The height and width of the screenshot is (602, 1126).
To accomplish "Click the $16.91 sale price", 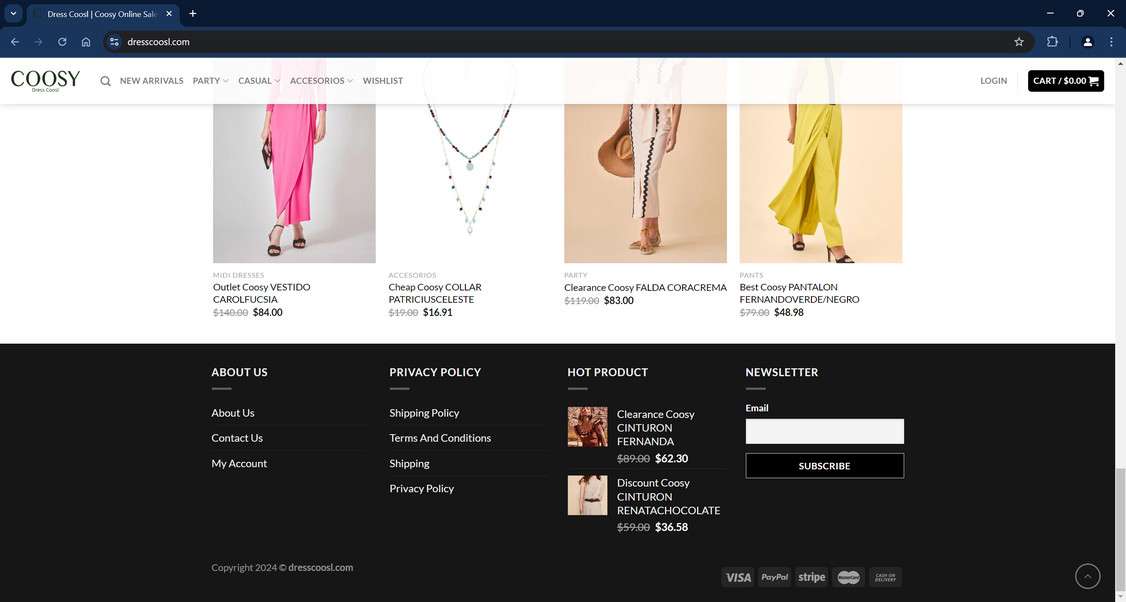I will (x=438, y=312).
